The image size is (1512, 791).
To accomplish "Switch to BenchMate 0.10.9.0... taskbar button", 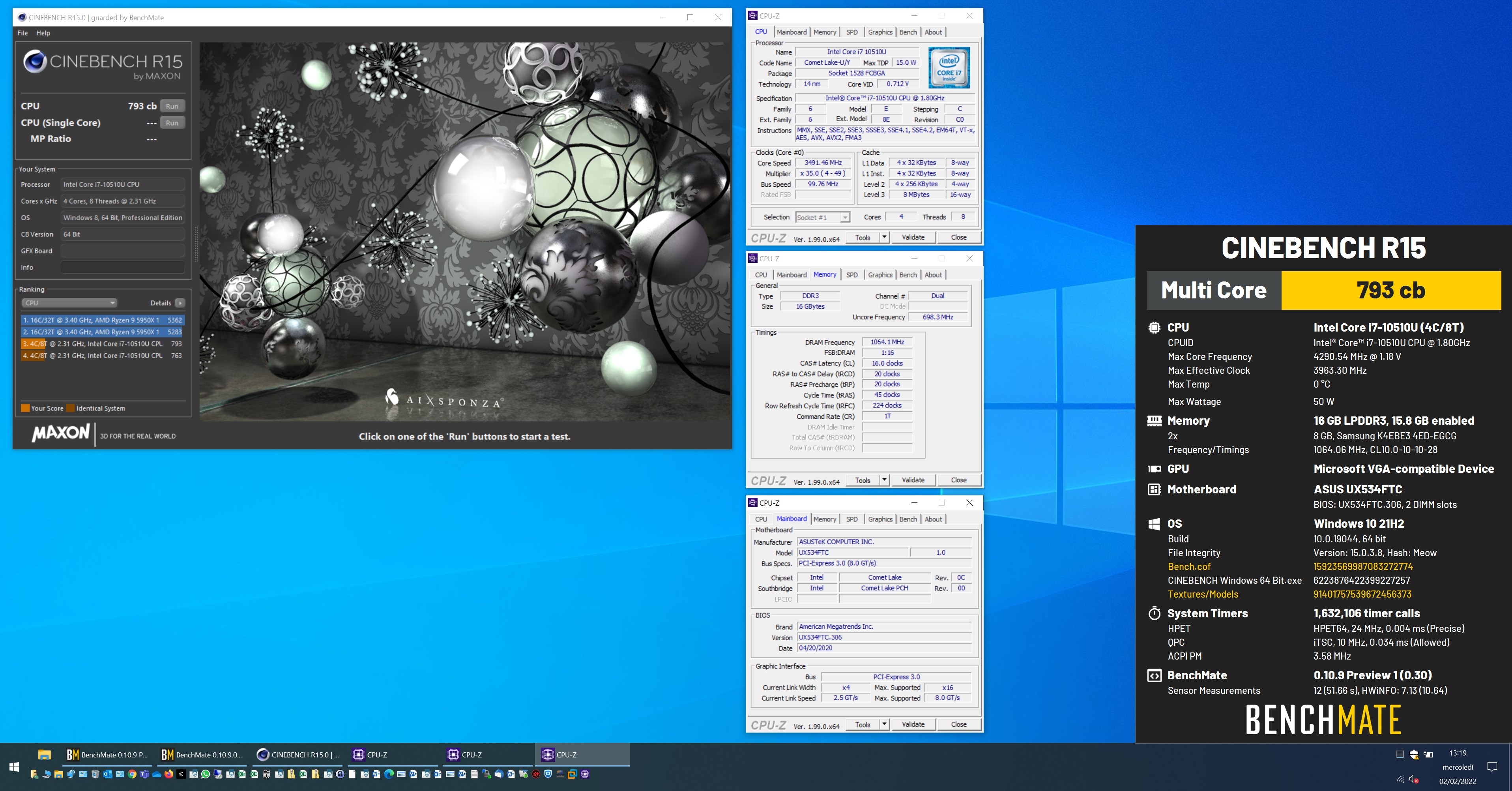I will coord(202,755).
